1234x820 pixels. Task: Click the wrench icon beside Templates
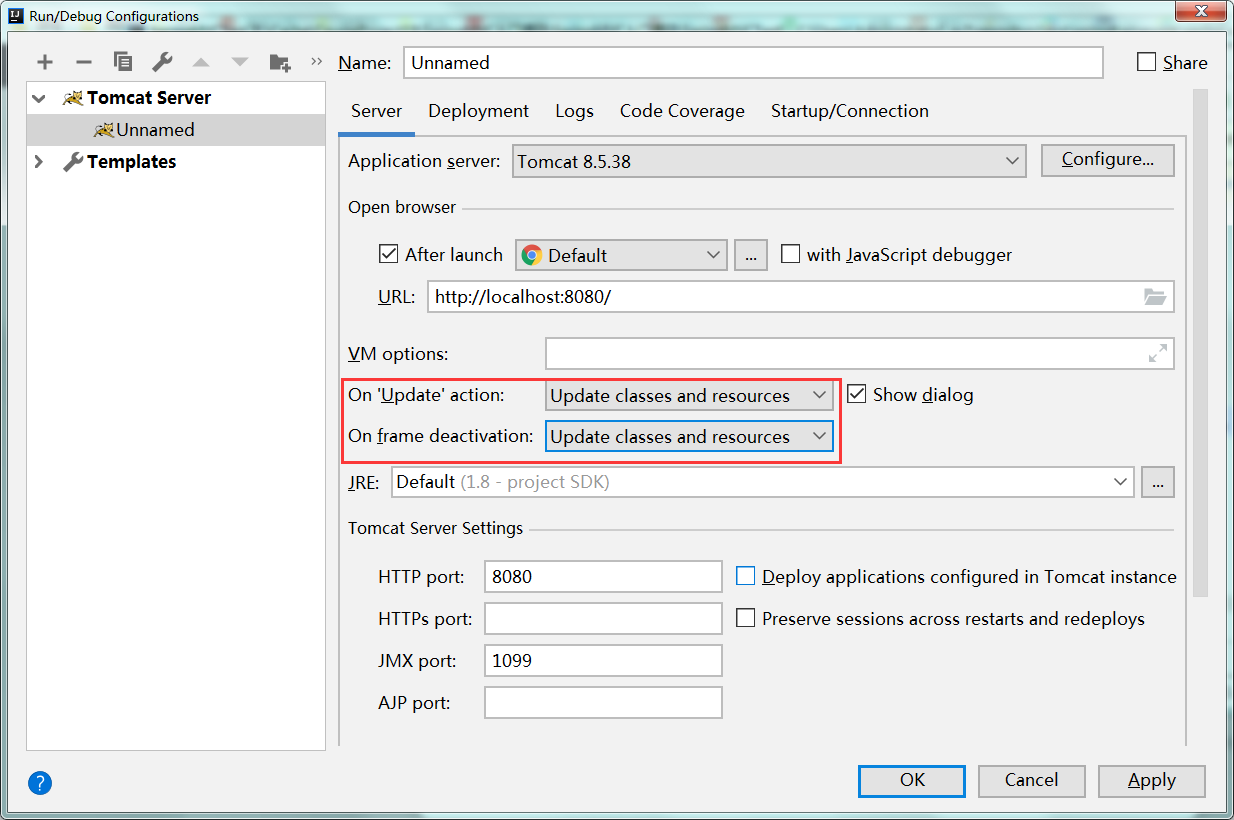pos(73,162)
